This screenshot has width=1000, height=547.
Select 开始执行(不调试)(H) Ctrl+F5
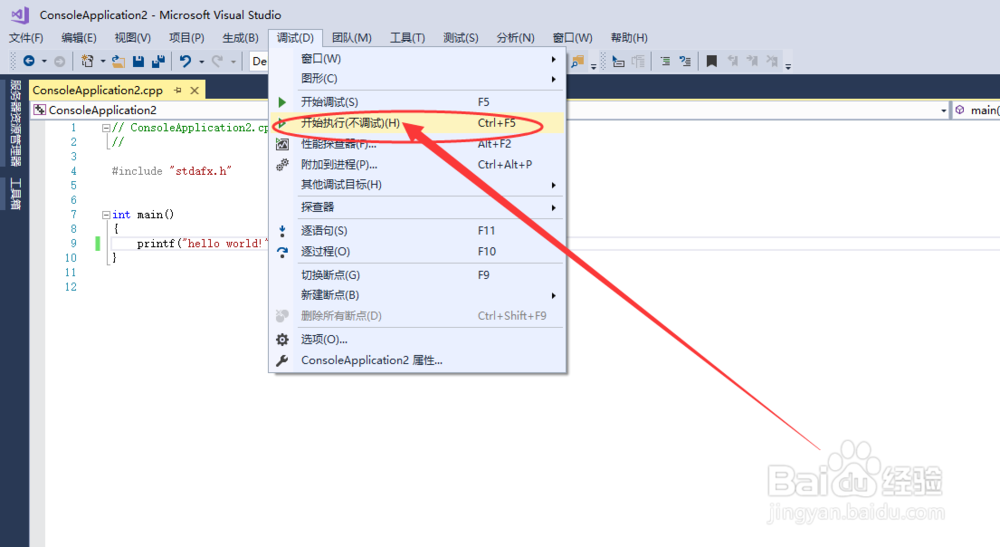pyautogui.click(x=418, y=123)
